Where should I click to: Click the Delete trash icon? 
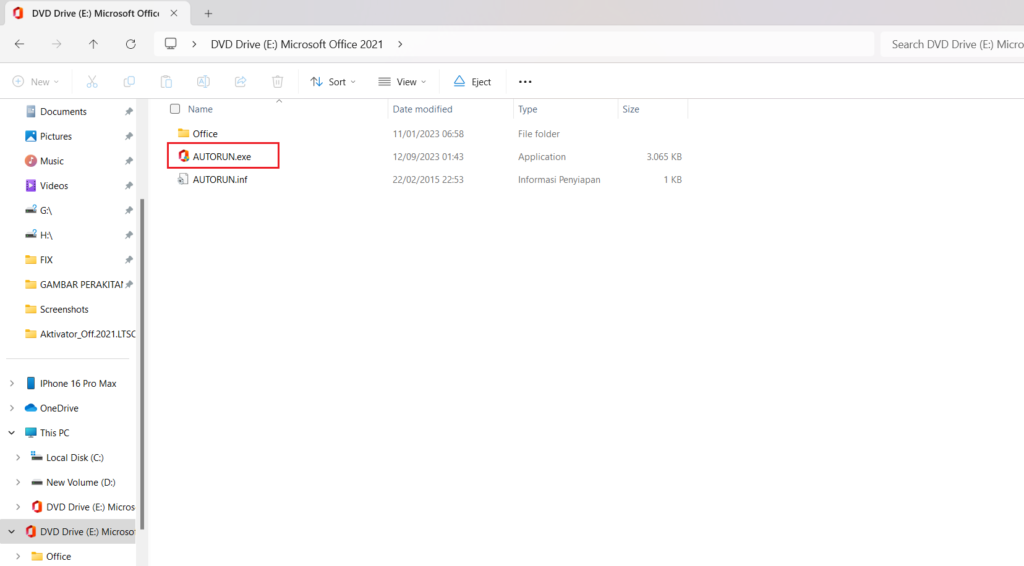click(278, 82)
